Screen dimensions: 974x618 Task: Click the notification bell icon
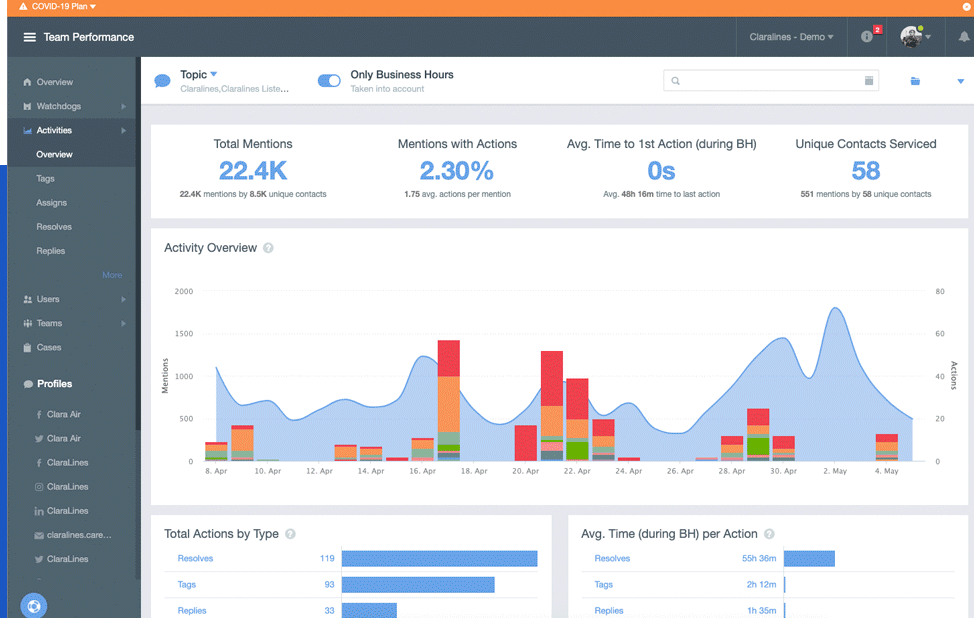(x=963, y=37)
